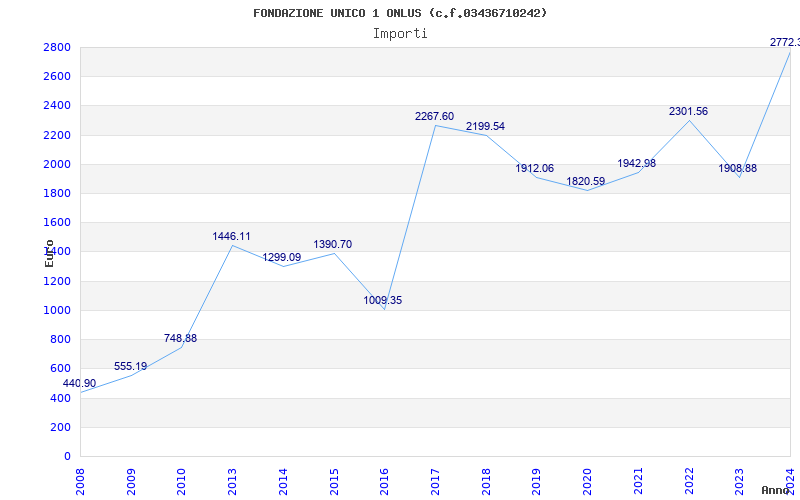Click the 0 y-axis tick label
The width and height of the screenshot is (800, 500).
(67, 457)
